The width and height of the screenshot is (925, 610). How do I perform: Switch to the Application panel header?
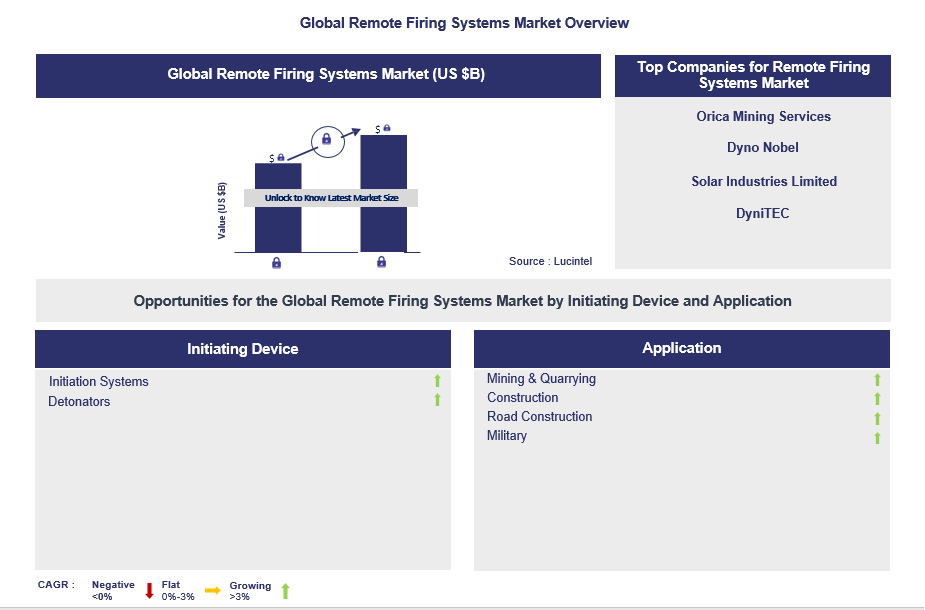[x=682, y=348]
